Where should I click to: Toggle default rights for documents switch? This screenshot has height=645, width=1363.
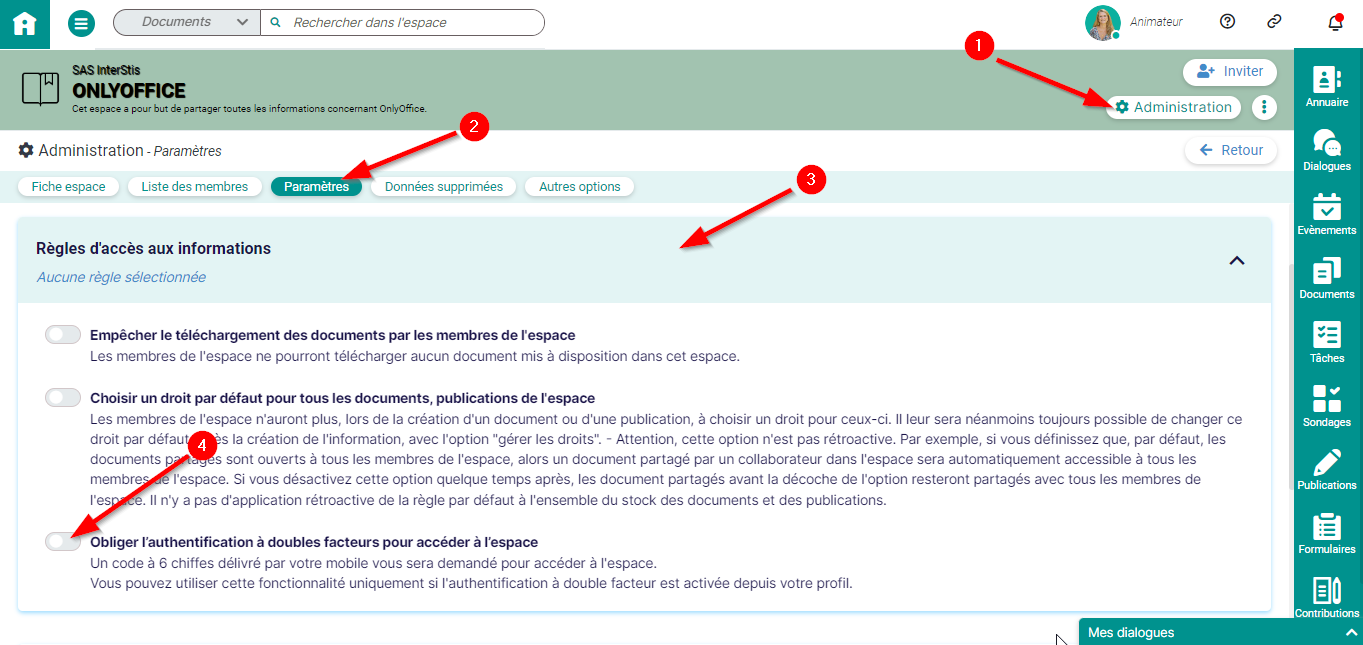point(63,398)
